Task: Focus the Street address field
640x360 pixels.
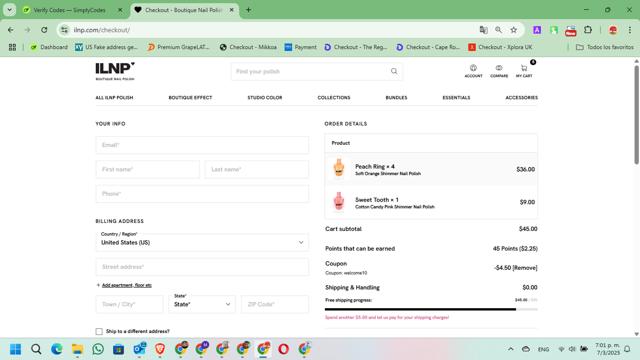Action: (202, 267)
